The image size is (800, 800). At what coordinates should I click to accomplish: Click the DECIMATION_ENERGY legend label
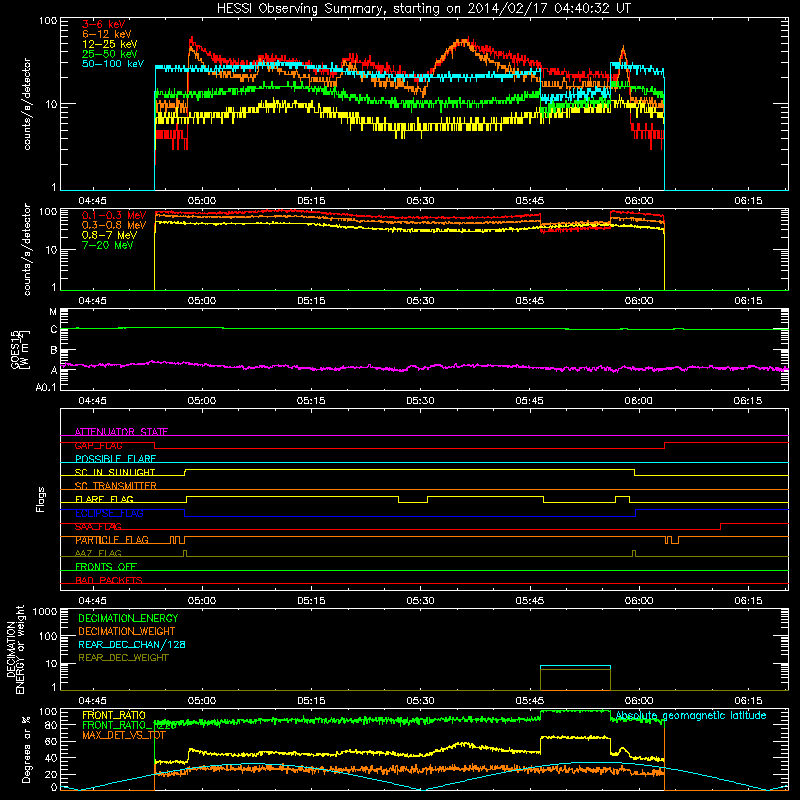coord(128,618)
